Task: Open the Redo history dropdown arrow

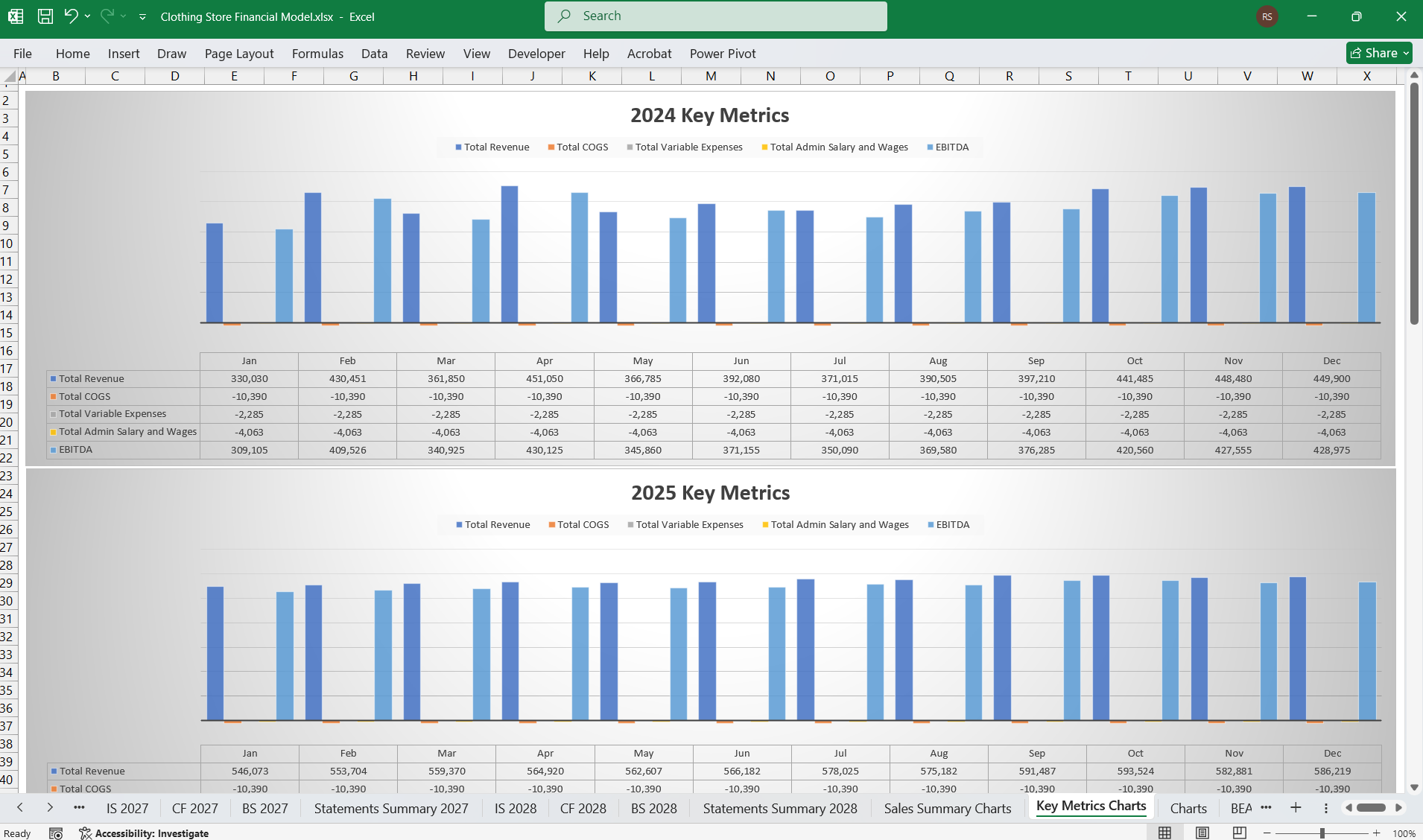Action: (x=124, y=16)
